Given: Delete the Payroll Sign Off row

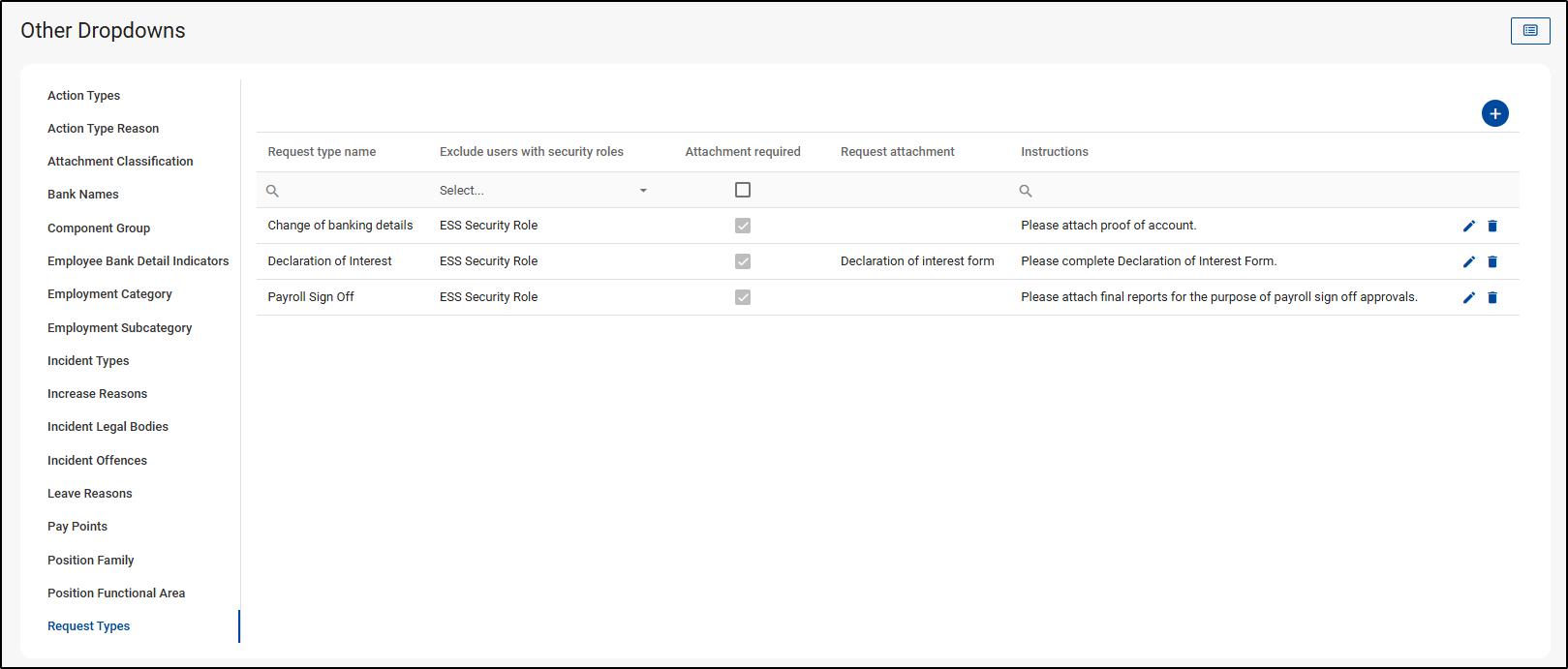Looking at the screenshot, I should tap(1492, 297).
